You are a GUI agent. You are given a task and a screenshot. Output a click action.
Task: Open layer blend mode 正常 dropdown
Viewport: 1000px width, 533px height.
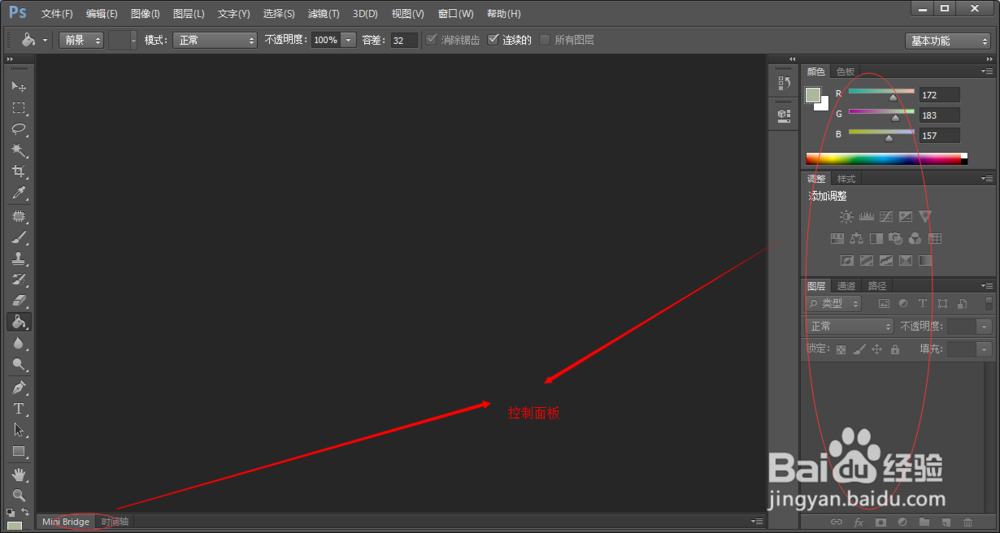tap(849, 326)
